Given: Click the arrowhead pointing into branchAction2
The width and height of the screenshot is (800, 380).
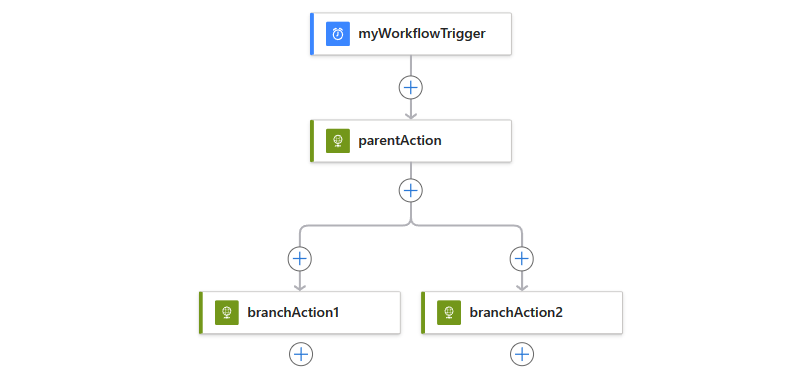Looking at the screenshot, I should point(521,287).
